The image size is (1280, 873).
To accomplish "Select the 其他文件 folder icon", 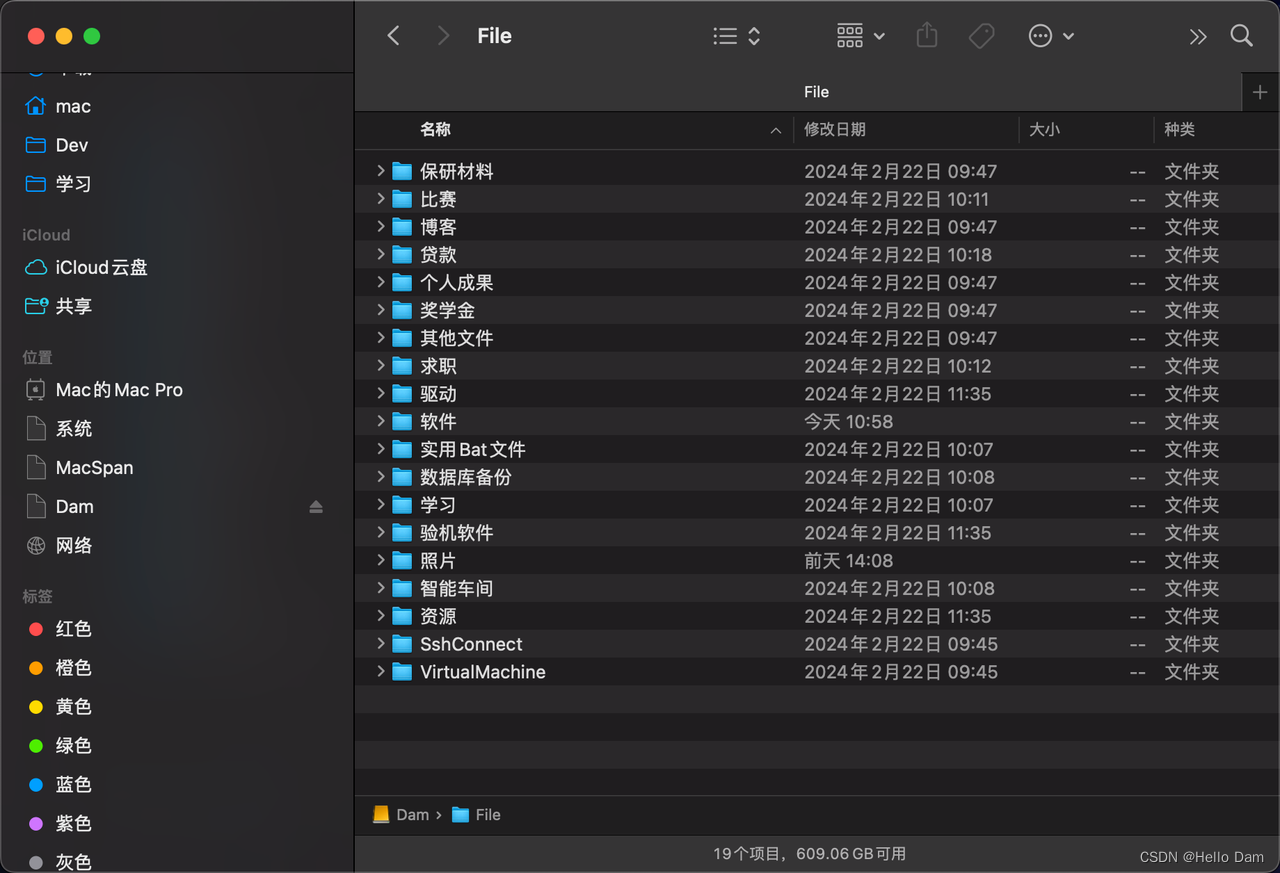I will pos(402,338).
